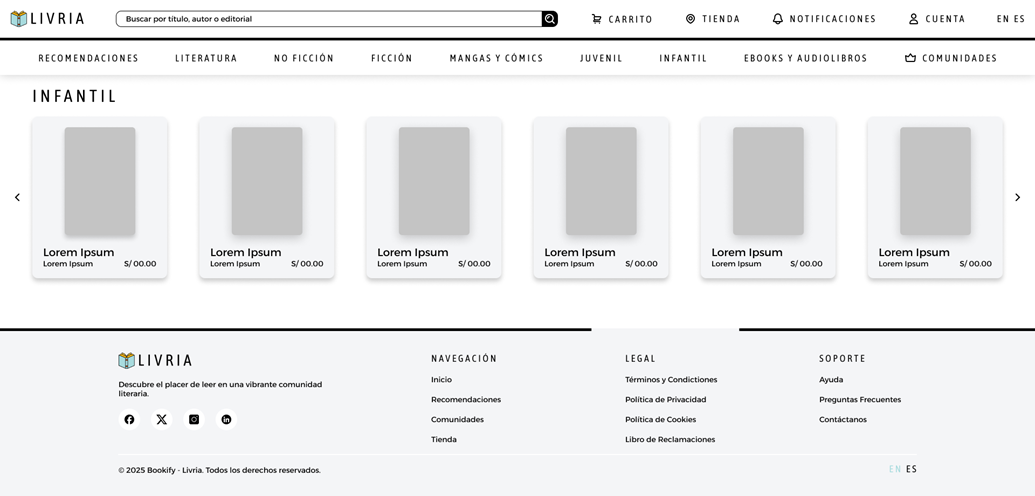The width and height of the screenshot is (1035, 496).
Task: Click the INFANTIL section heading
Action: [75, 96]
